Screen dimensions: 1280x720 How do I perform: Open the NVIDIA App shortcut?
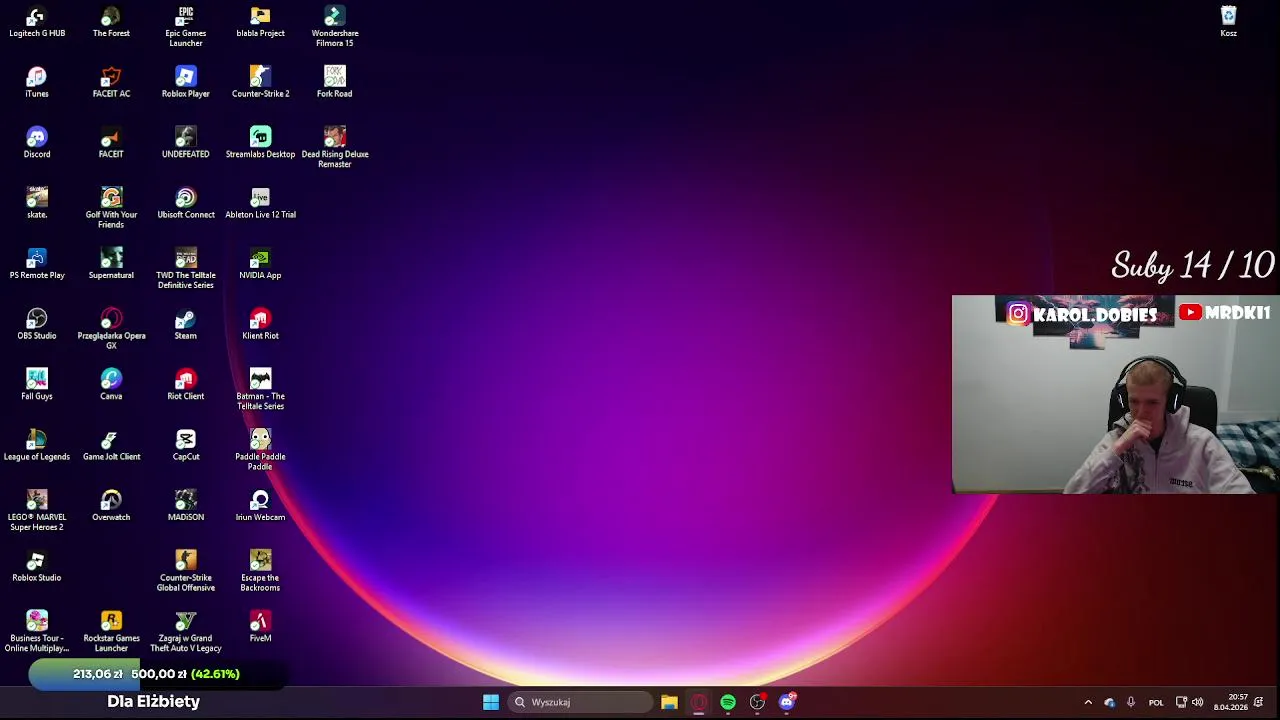click(260, 264)
